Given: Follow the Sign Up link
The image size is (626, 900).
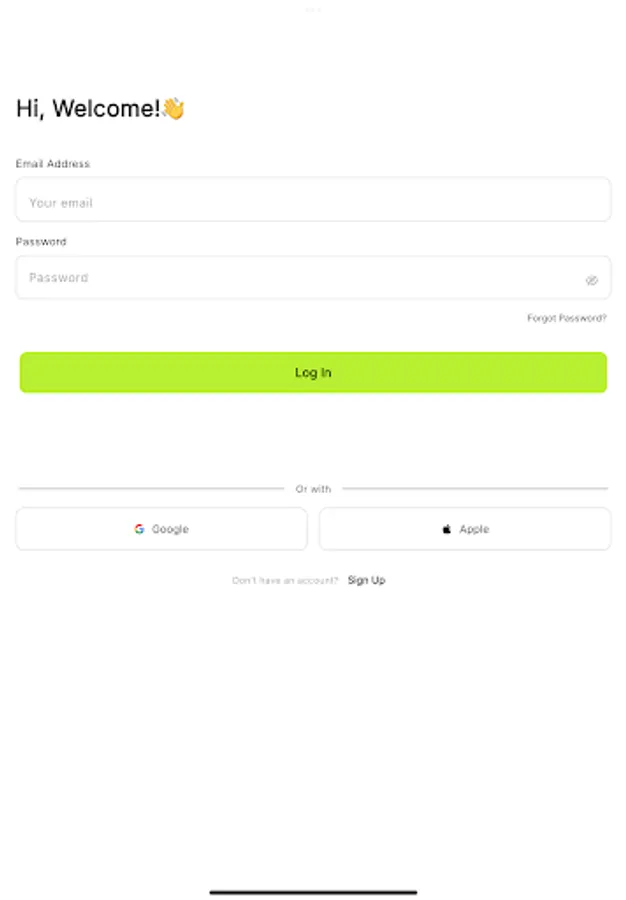Looking at the screenshot, I should 366,578.
